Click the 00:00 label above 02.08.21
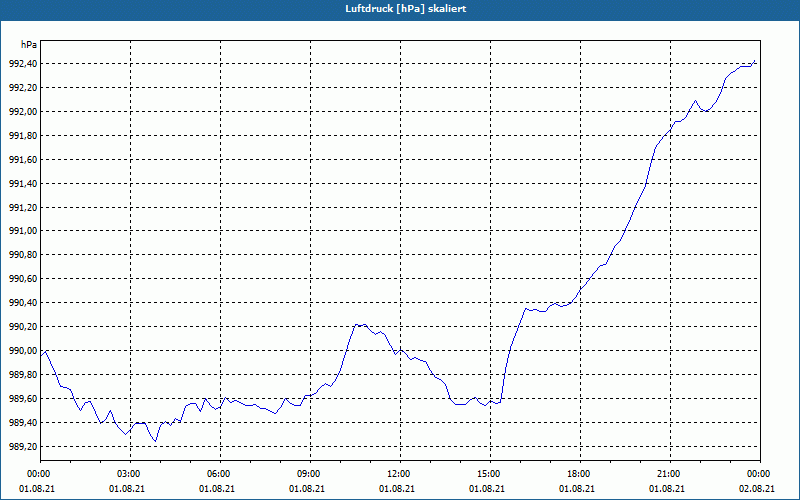Image resolution: width=800 pixels, height=500 pixels. click(x=758, y=474)
